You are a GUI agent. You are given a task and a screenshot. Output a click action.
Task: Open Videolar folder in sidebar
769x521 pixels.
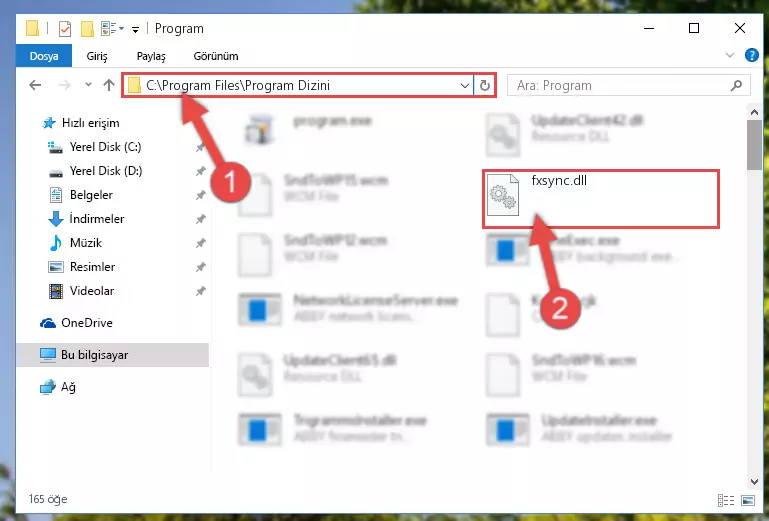point(91,291)
